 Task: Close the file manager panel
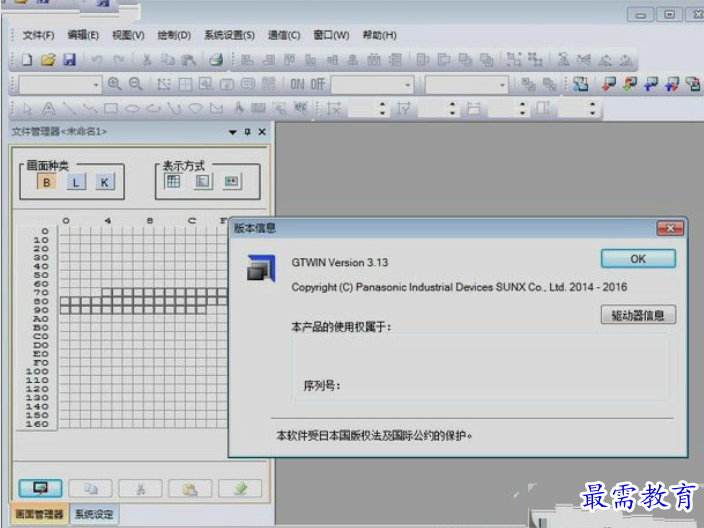point(262,132)
